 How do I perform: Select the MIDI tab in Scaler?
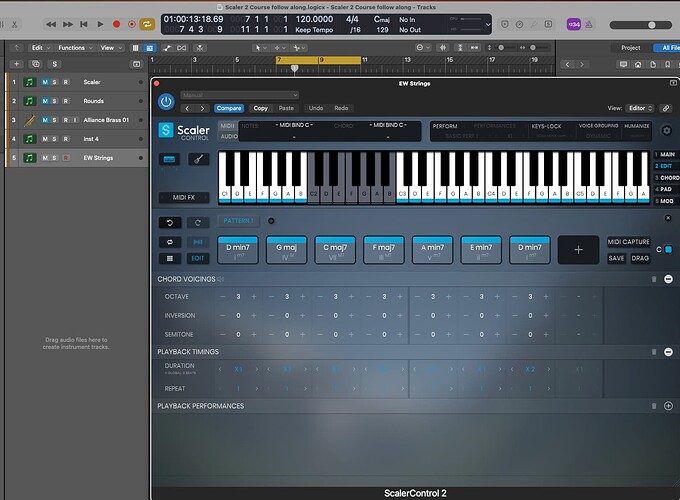click(x=227, y=126)
